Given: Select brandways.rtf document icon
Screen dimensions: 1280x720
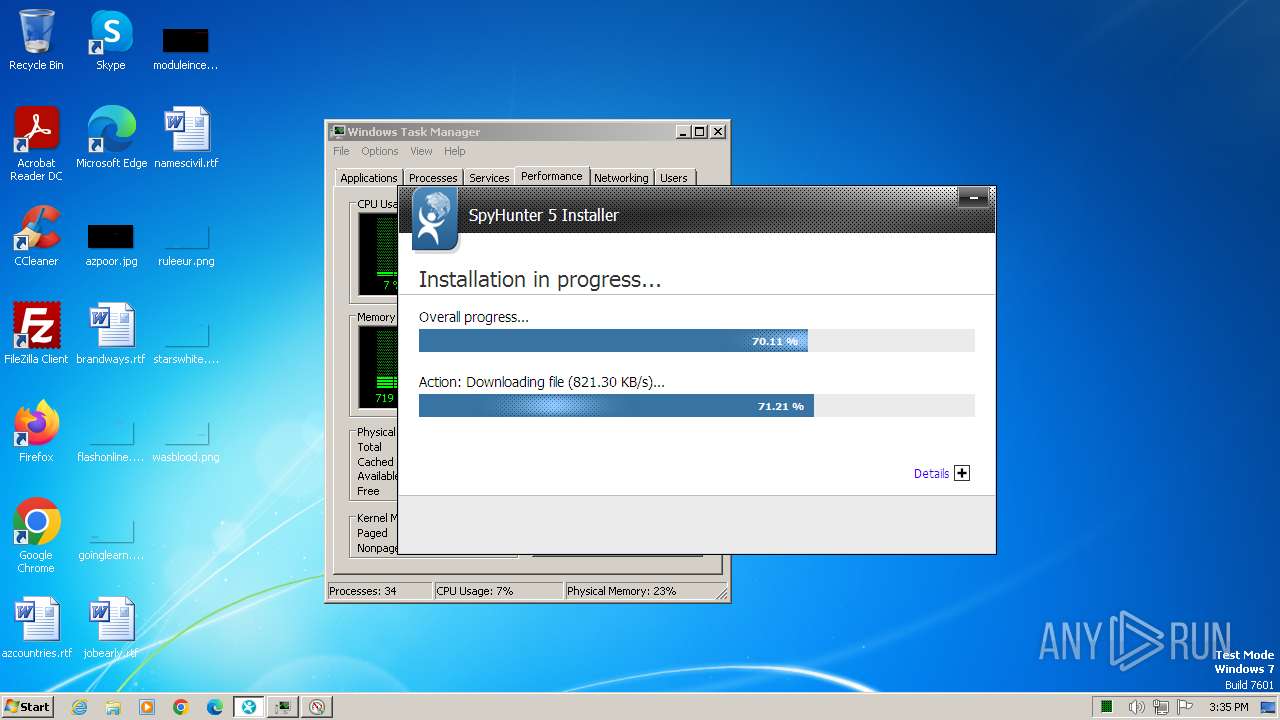Looking at the screenshot, I should 111,333.
